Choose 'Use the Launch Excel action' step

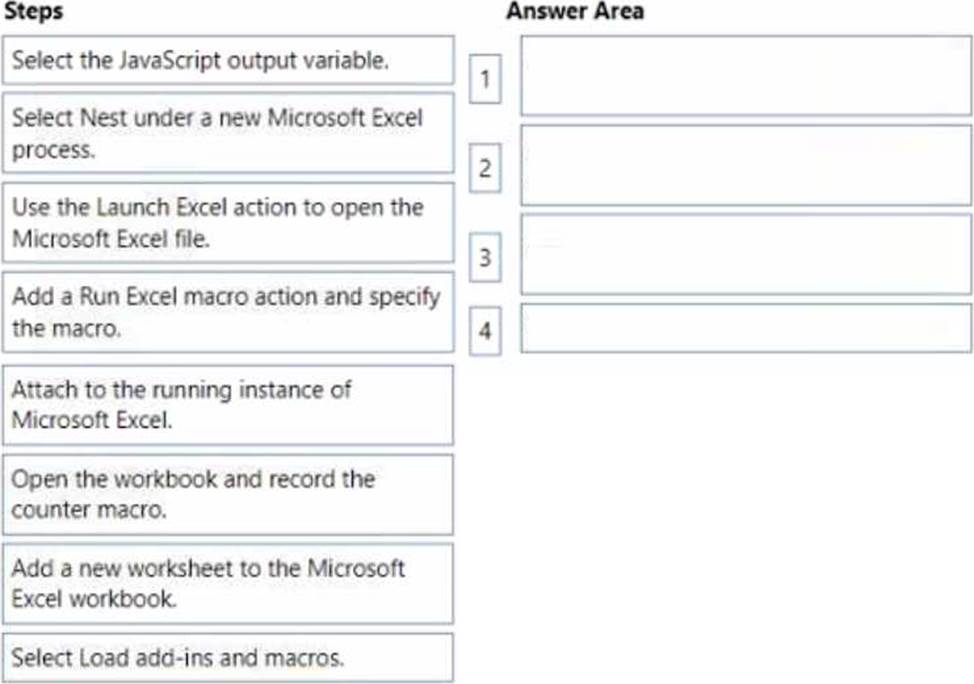pos(228,223)
